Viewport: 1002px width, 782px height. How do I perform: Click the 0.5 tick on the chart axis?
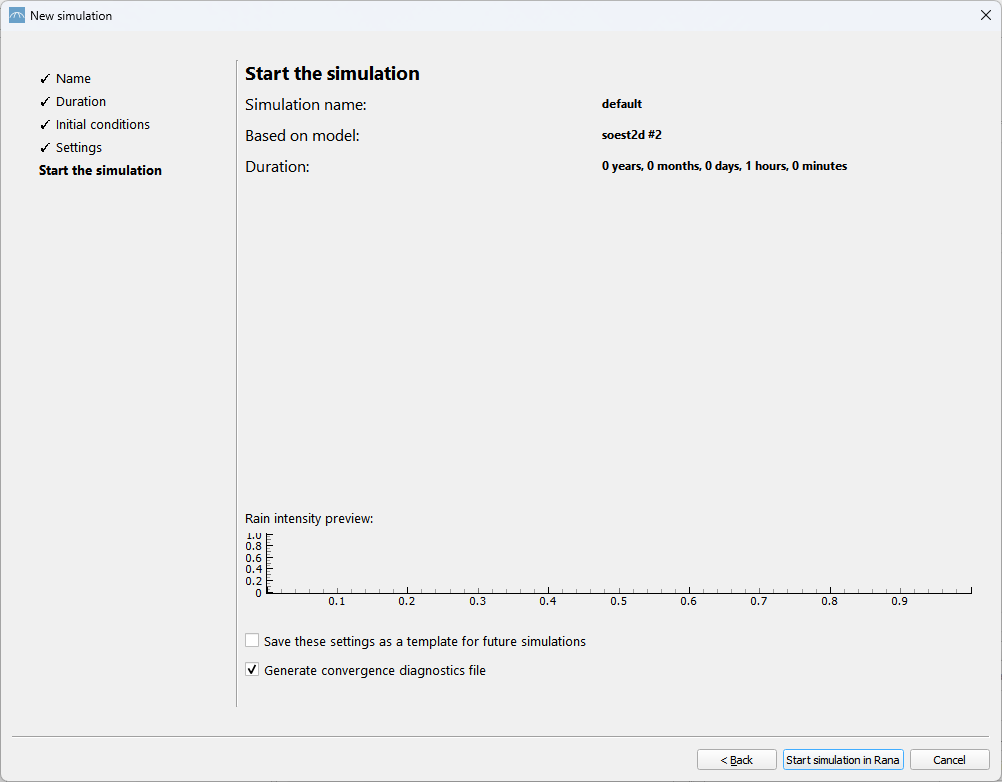click(x=618, y=601)
